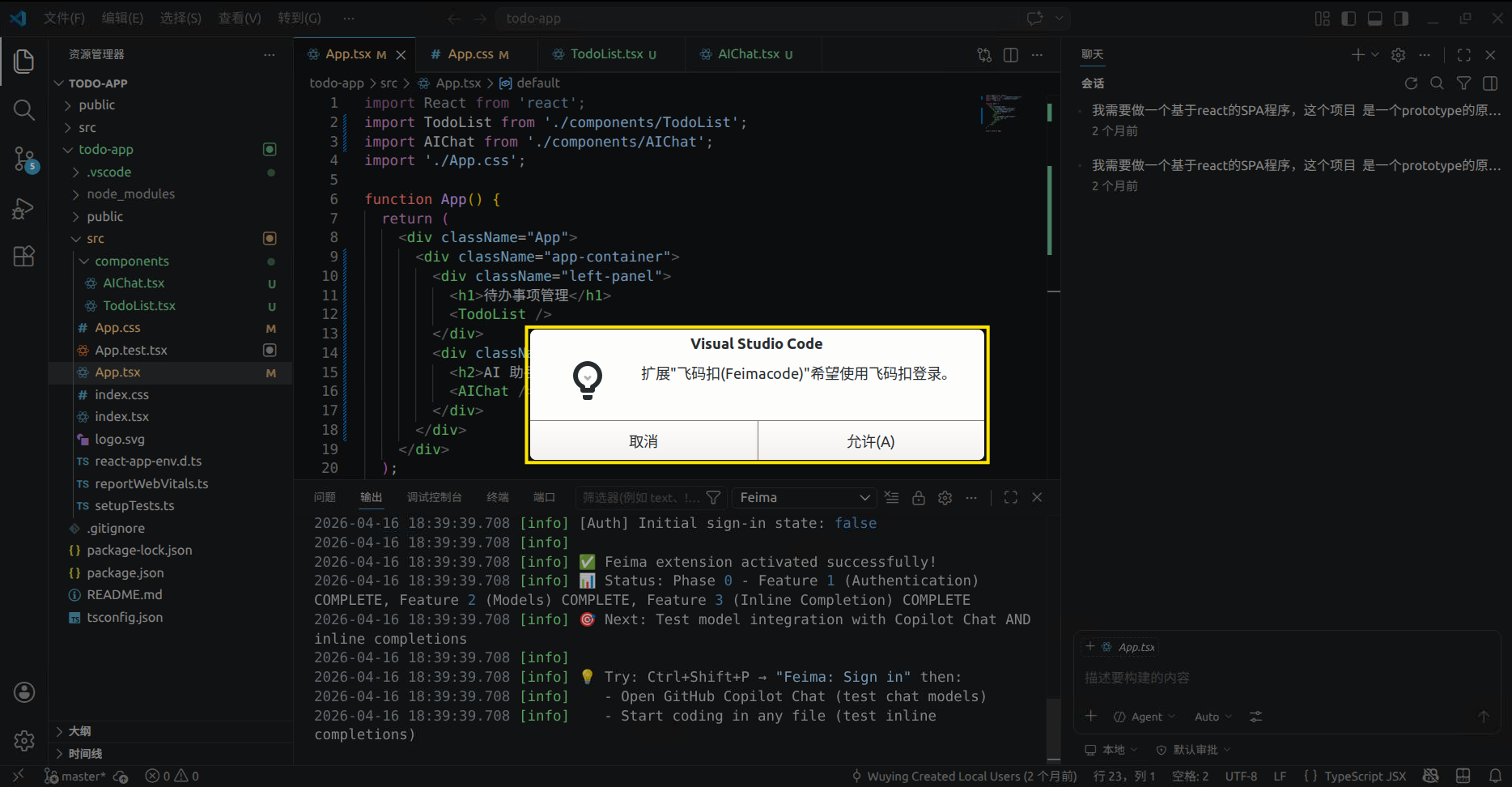Image resolution: width=1512 pixels, height=787 pixels.
Task: Open the Manage gear in the activity bar
Action: (24, 740)
